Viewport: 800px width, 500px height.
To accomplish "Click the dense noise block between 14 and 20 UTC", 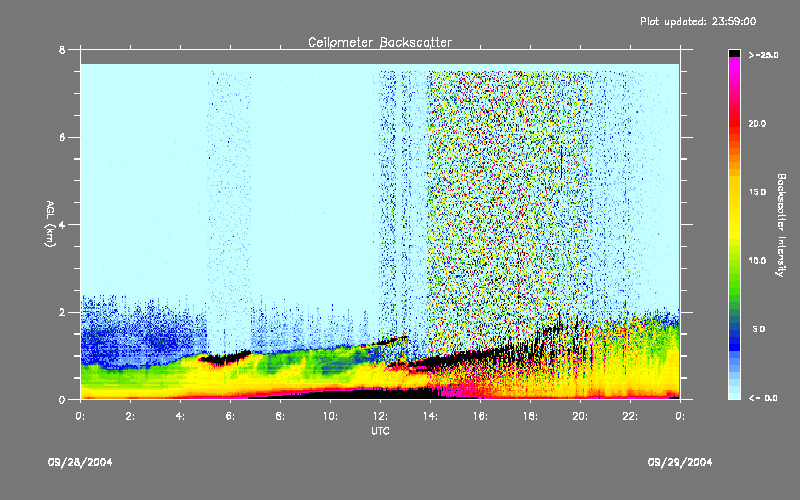I will pos(509,204).
